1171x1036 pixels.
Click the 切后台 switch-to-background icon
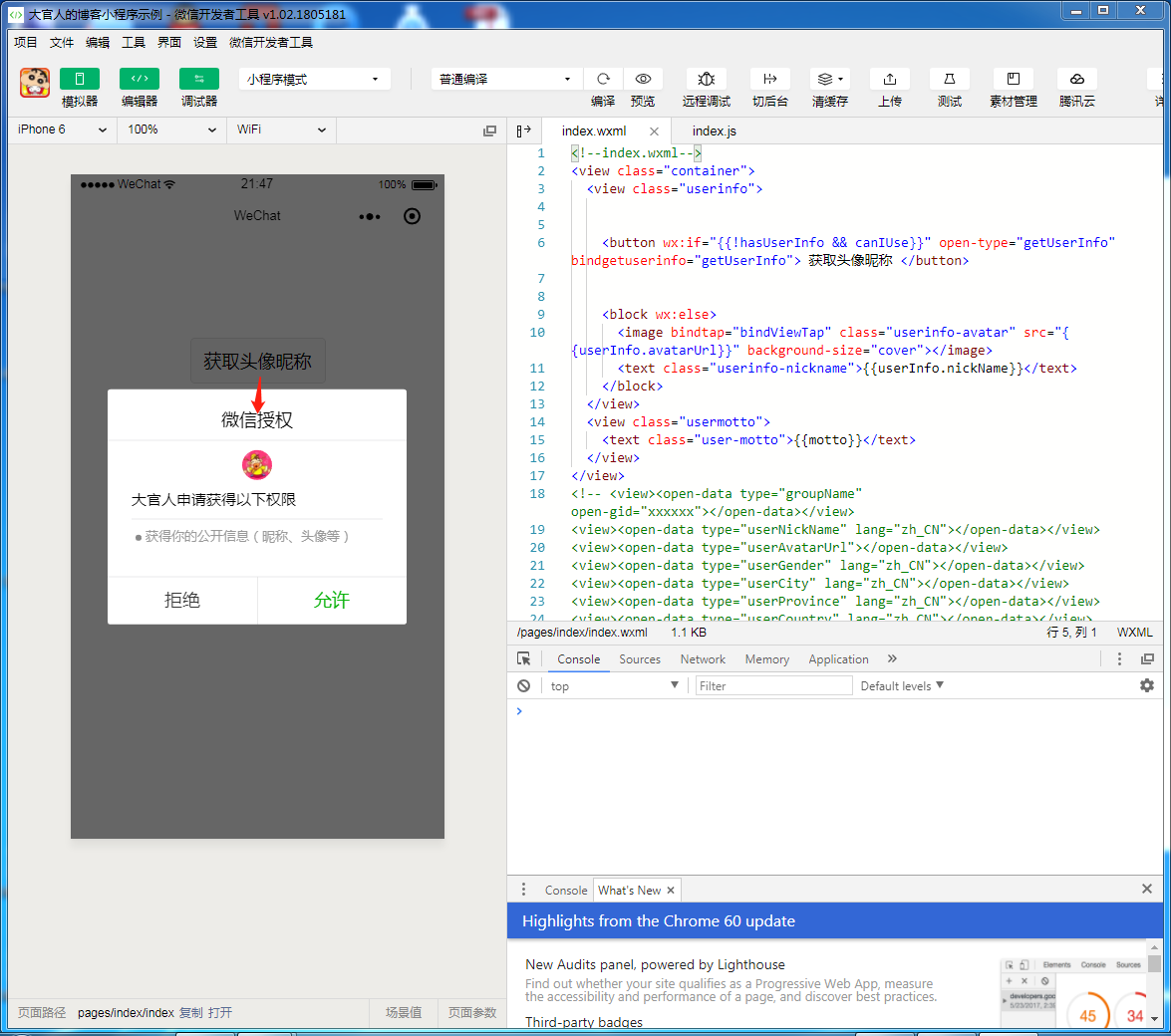770,79
